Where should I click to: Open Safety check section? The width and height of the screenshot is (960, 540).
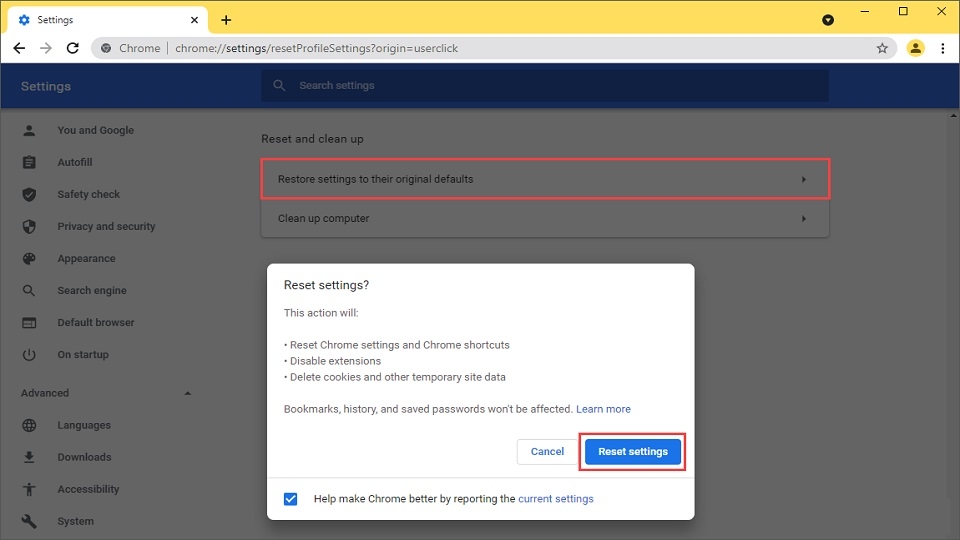pyautogui.click(x=89, y=195)
